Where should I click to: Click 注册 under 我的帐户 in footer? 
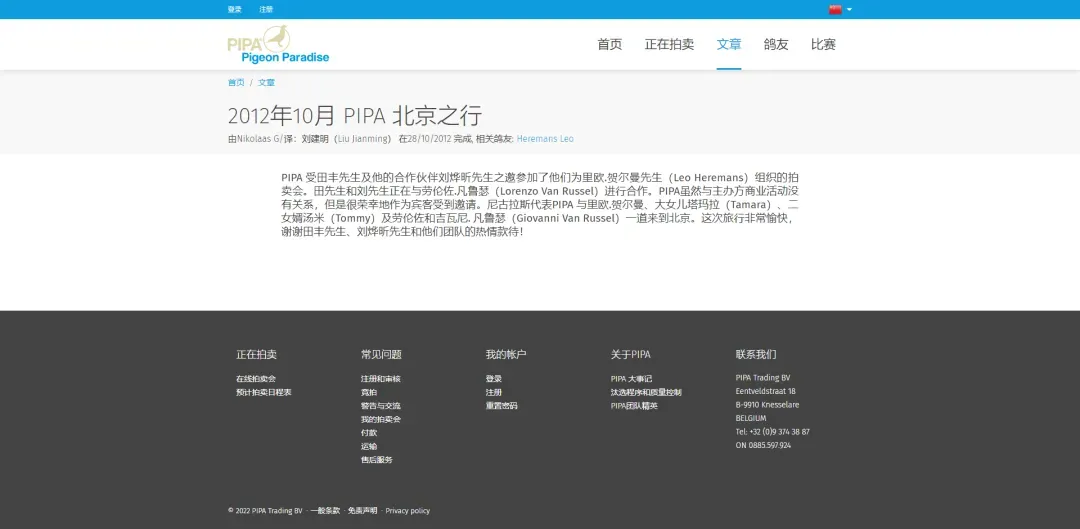tap(494, 393)
